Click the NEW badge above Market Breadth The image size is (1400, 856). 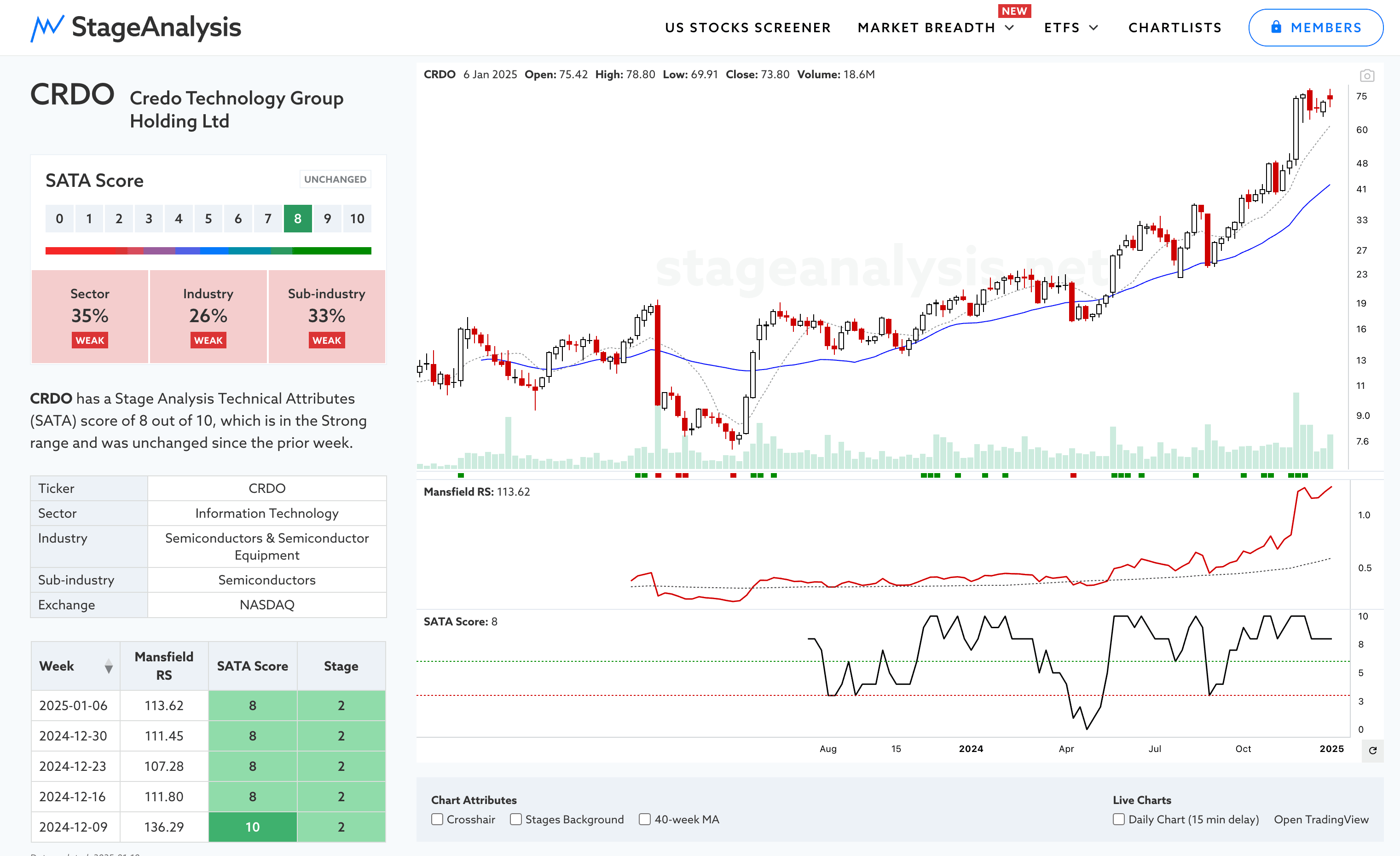[1014, 12]
